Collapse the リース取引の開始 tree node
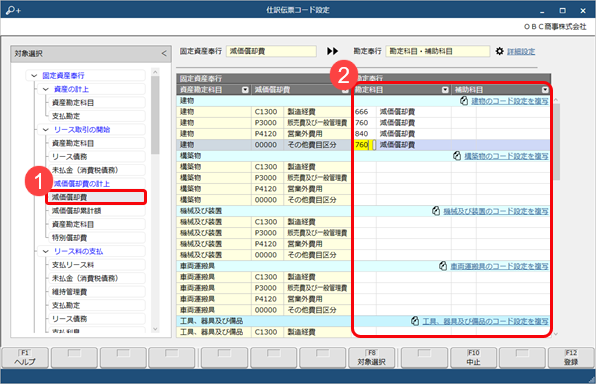The height and width of the screenshot is (384, 596). pyautogui.click(x=46, y=130)
